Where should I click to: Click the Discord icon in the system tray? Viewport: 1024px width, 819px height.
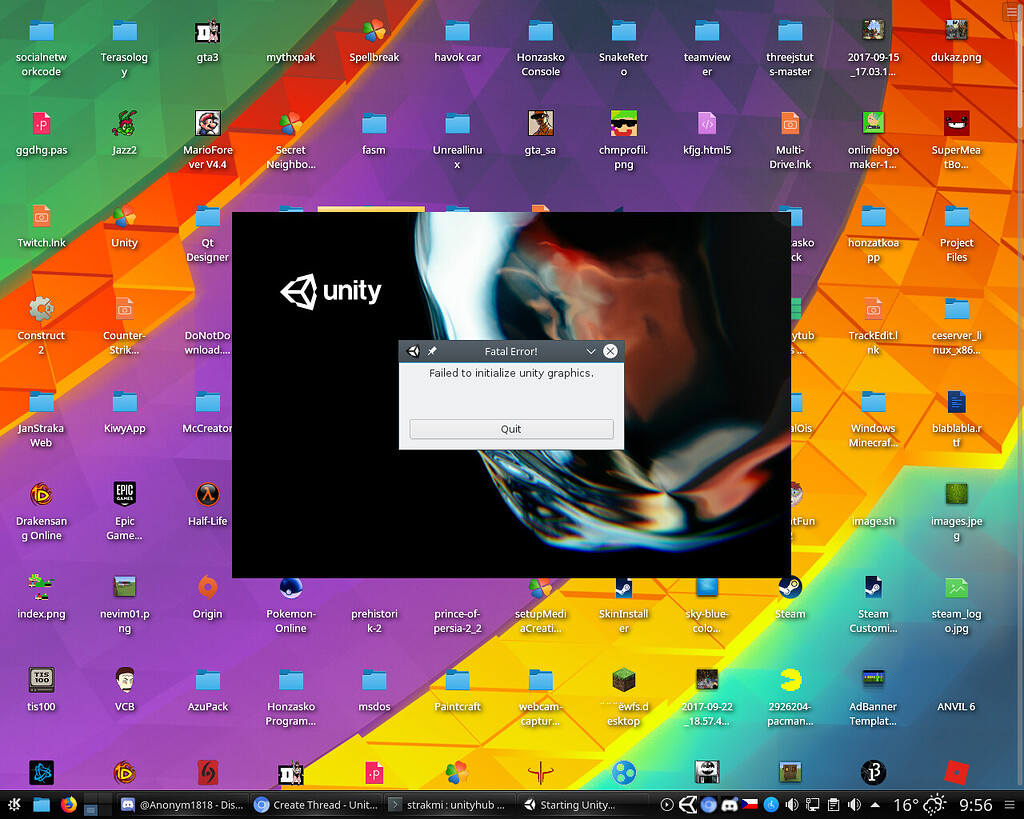click(x=730, y=804)
